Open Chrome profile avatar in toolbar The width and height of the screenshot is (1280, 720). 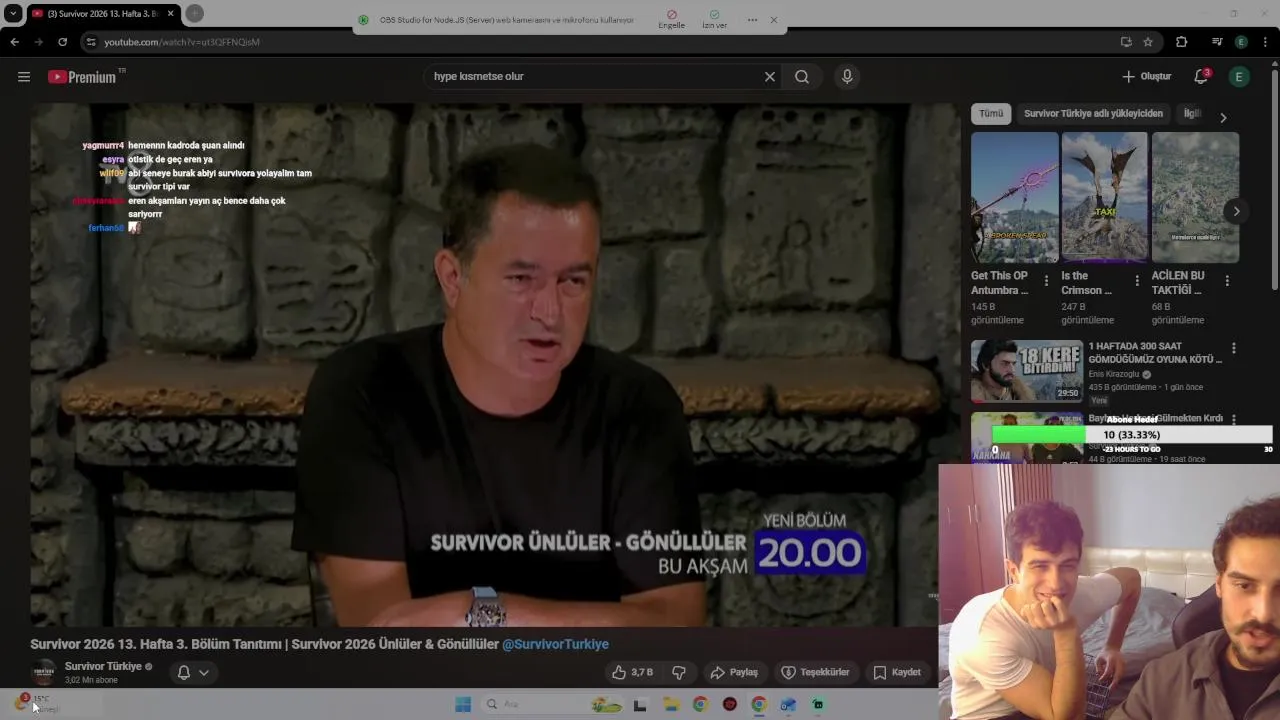click(x=1241, y=42)
